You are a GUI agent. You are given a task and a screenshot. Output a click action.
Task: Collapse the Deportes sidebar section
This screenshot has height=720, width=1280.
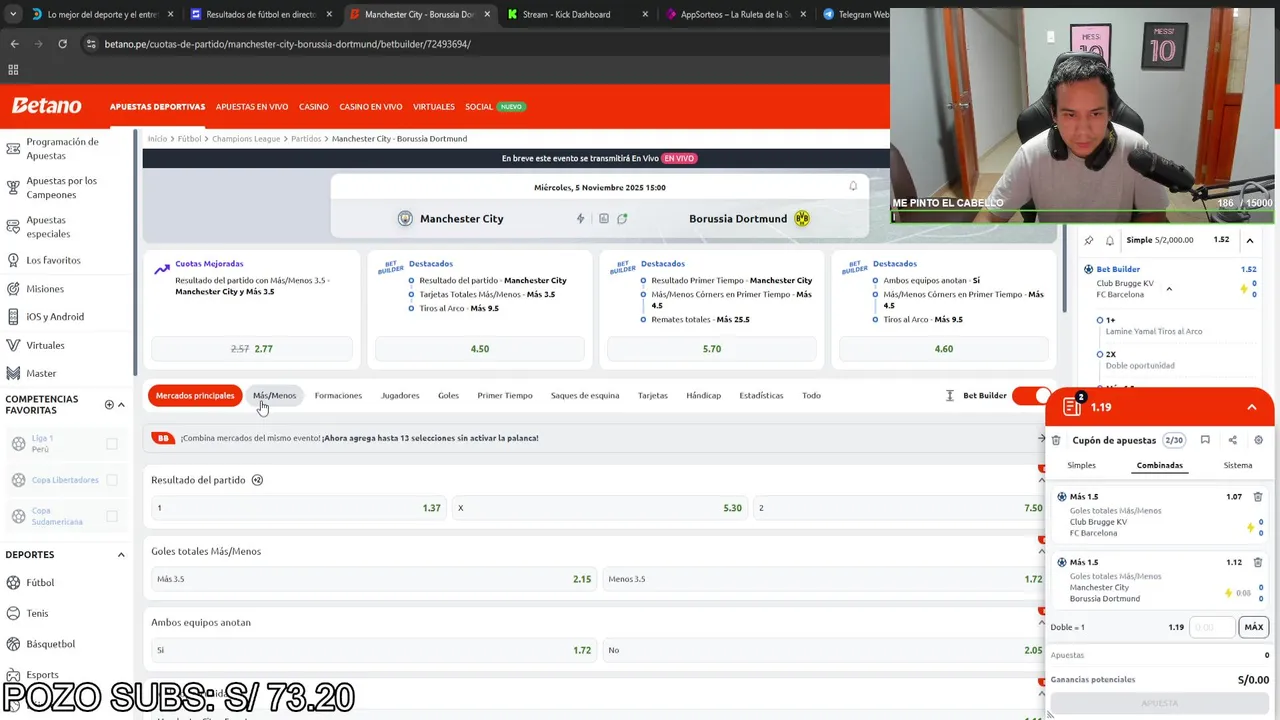coord(121,555)
